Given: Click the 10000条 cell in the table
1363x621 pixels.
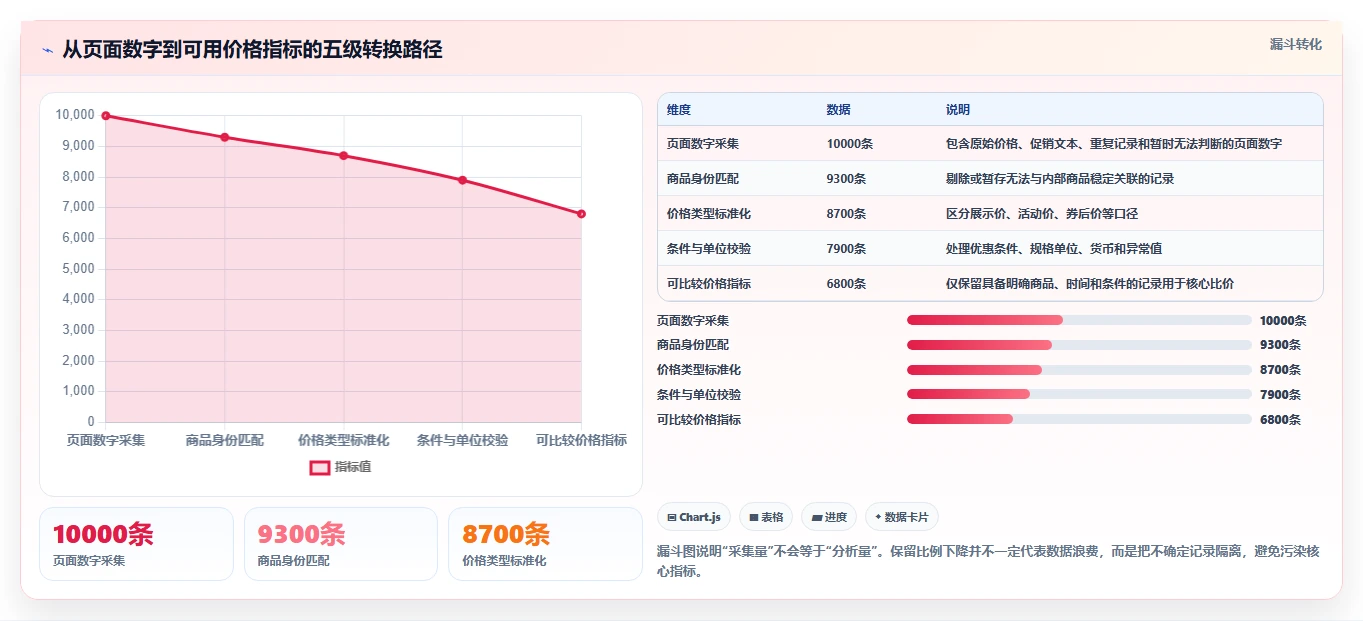Looking at the screenshot, I should tap(850, 144).
